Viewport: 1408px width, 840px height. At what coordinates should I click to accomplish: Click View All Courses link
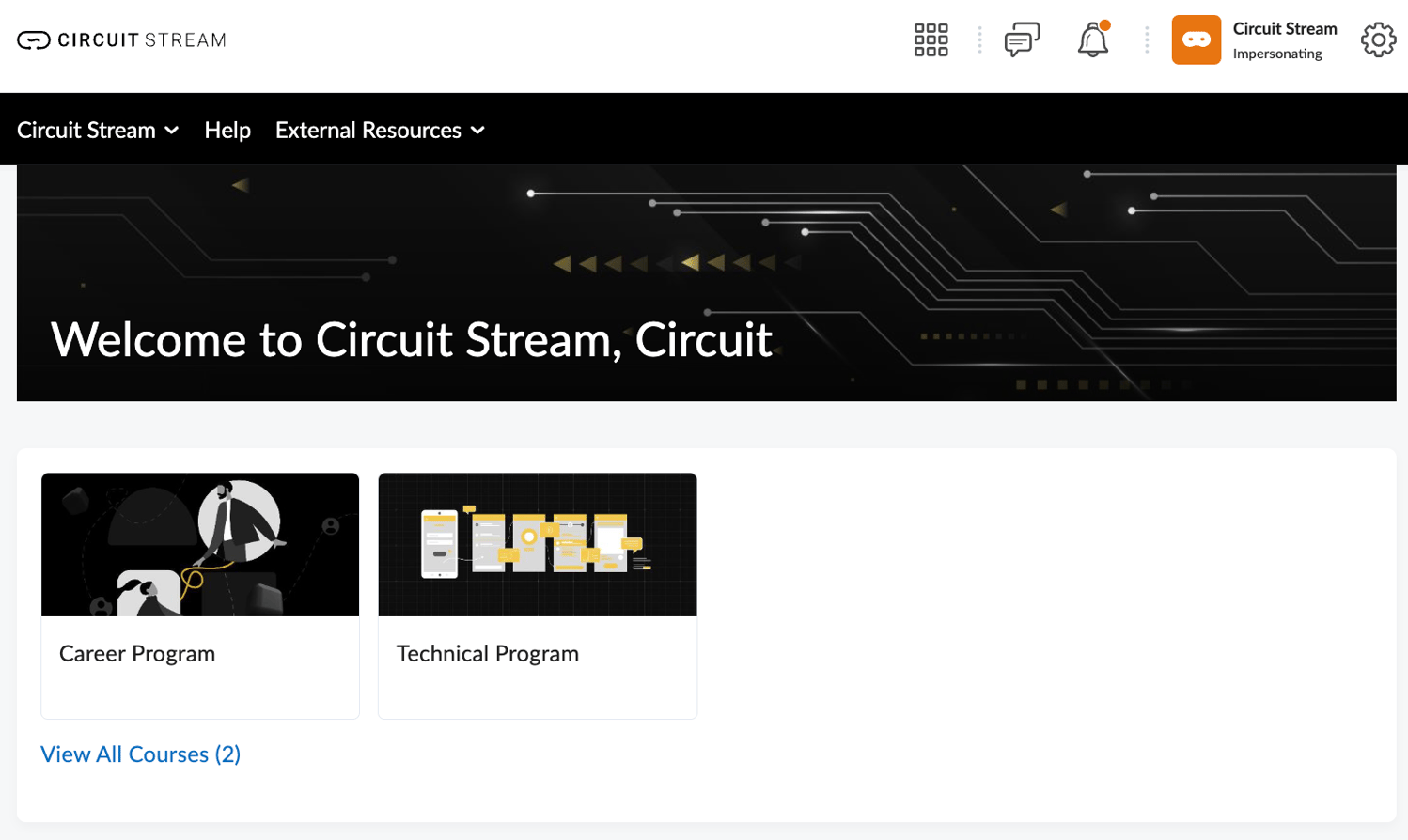coord(141,754)
